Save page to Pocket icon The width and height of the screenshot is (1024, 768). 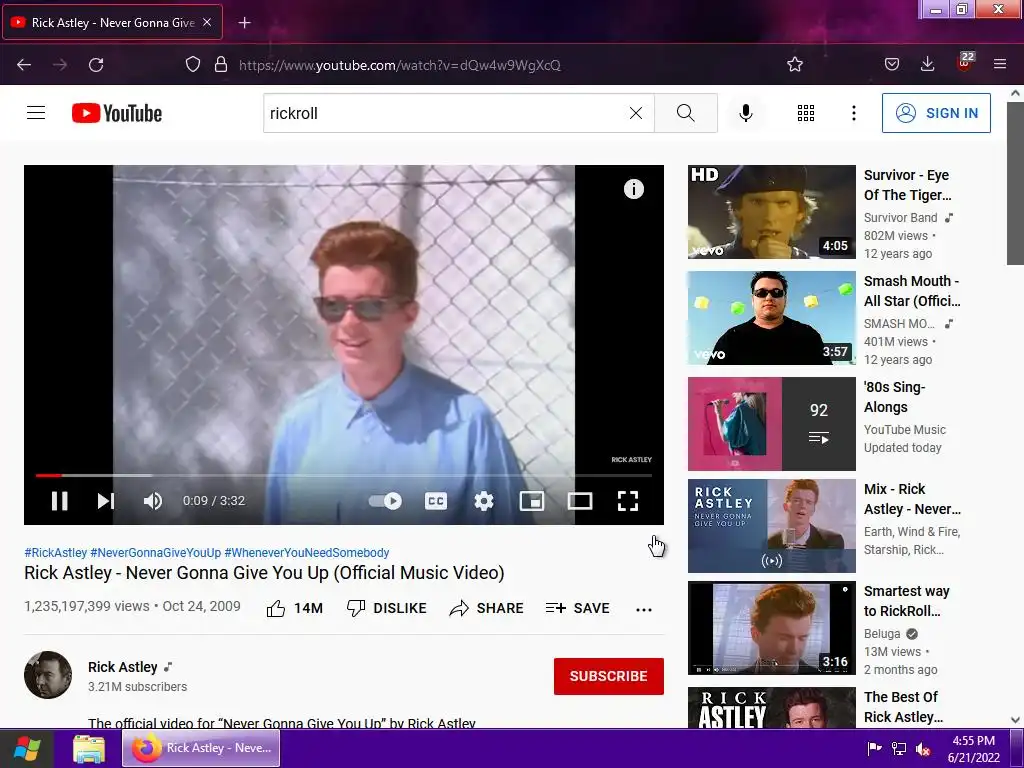tap(892, 64)
